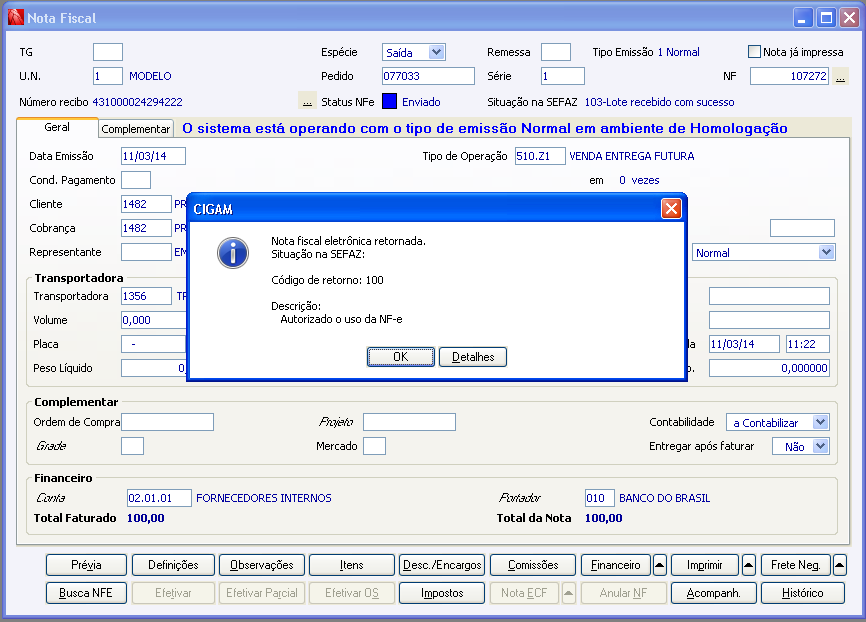Click the Cobrança field with 1482

[x=146, y=228]
